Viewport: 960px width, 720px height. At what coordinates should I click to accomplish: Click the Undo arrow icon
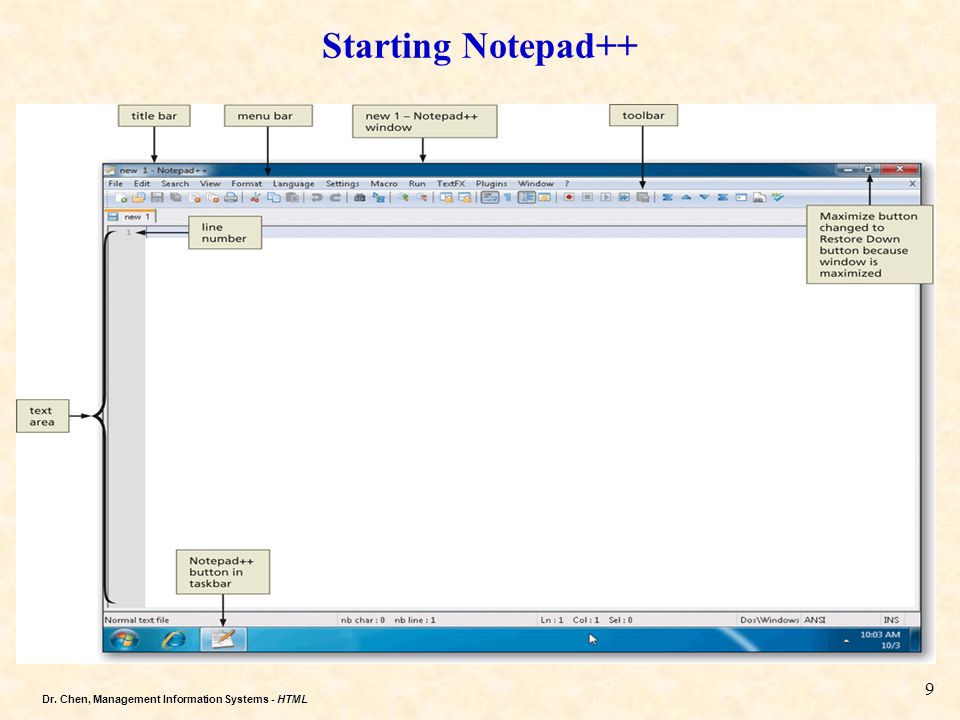pos(317,198)
